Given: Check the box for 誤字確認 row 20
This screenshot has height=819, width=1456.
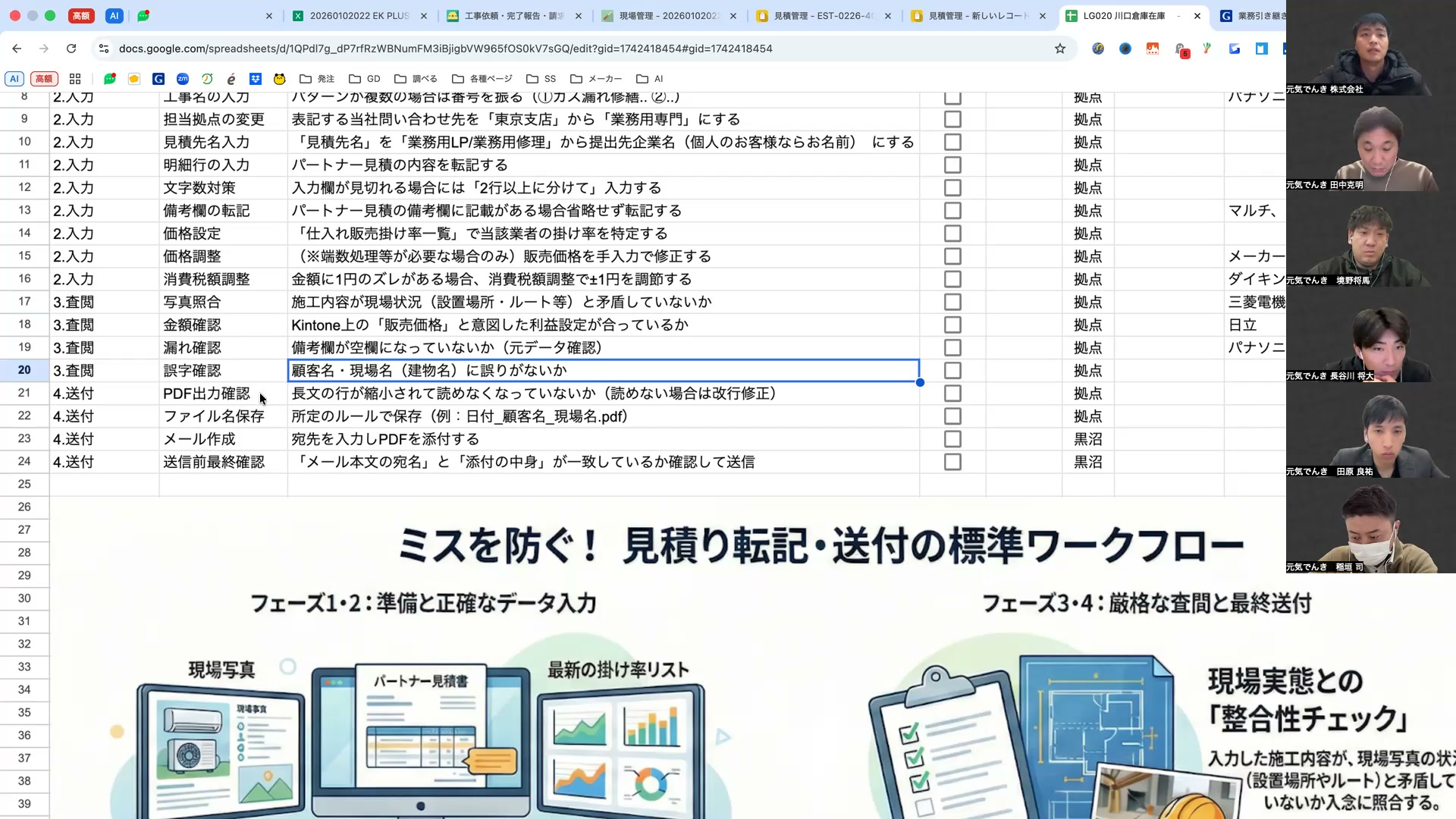Looking at the screenshot, I should [952, 371].
